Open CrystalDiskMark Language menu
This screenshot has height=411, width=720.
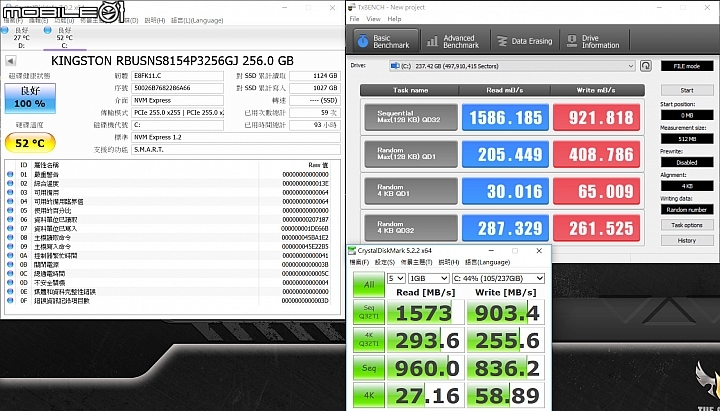(x=487, y=262)
